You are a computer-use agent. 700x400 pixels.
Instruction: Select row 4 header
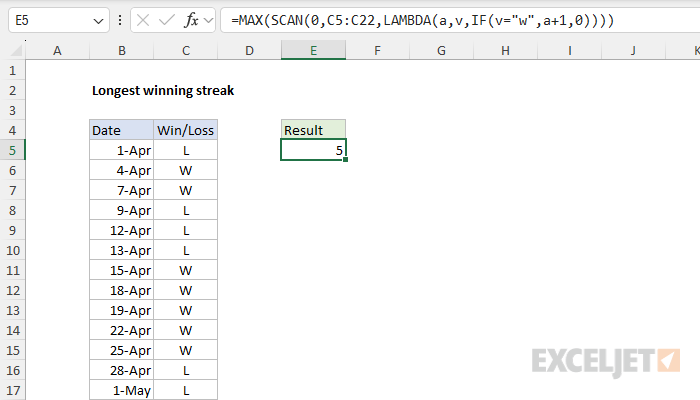(x=12, y=130)
